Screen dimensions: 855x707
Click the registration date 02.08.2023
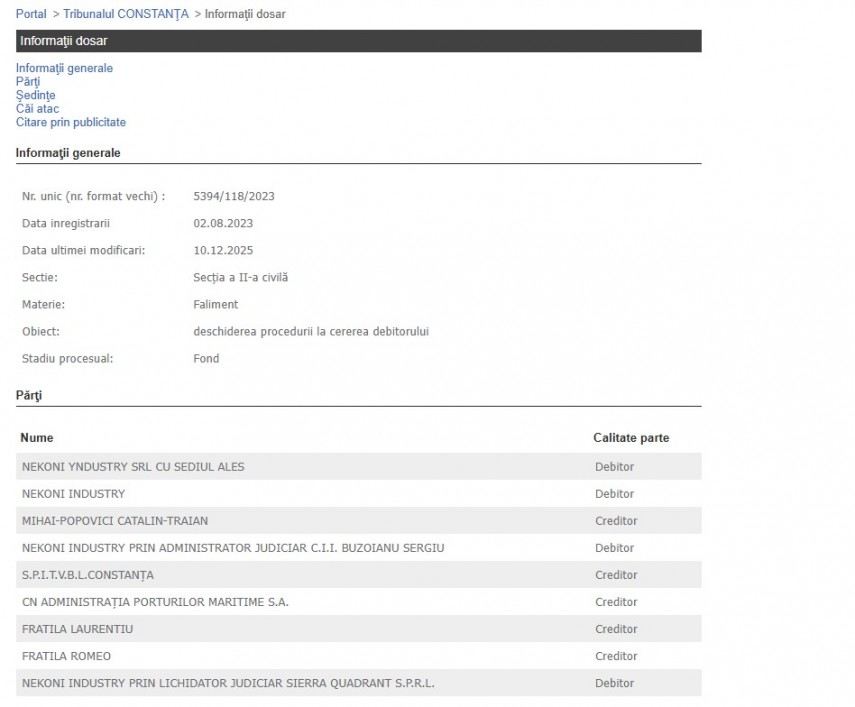click(x=222, y=223)
